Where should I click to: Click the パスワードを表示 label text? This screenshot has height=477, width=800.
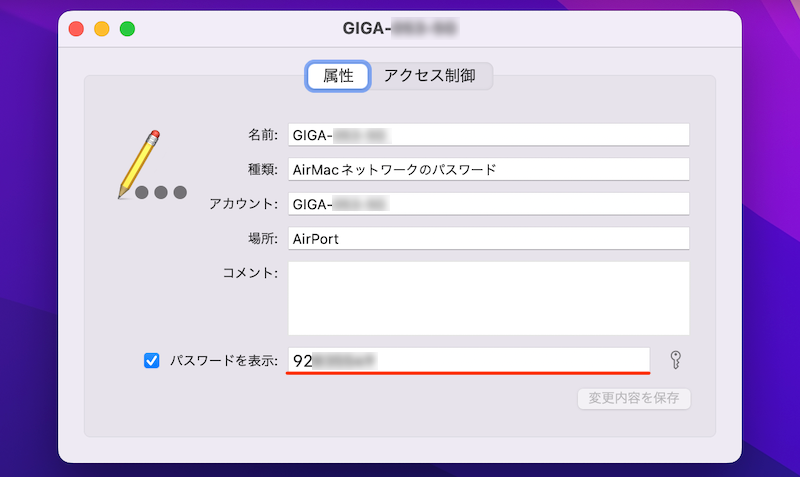pyautogui.click(x=224, y=361)
